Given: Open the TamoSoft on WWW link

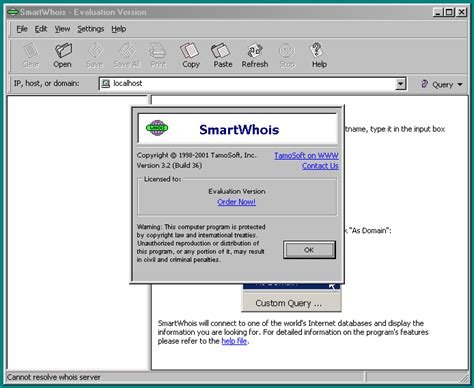Looking at the screenshot, I should click(306, 156).
